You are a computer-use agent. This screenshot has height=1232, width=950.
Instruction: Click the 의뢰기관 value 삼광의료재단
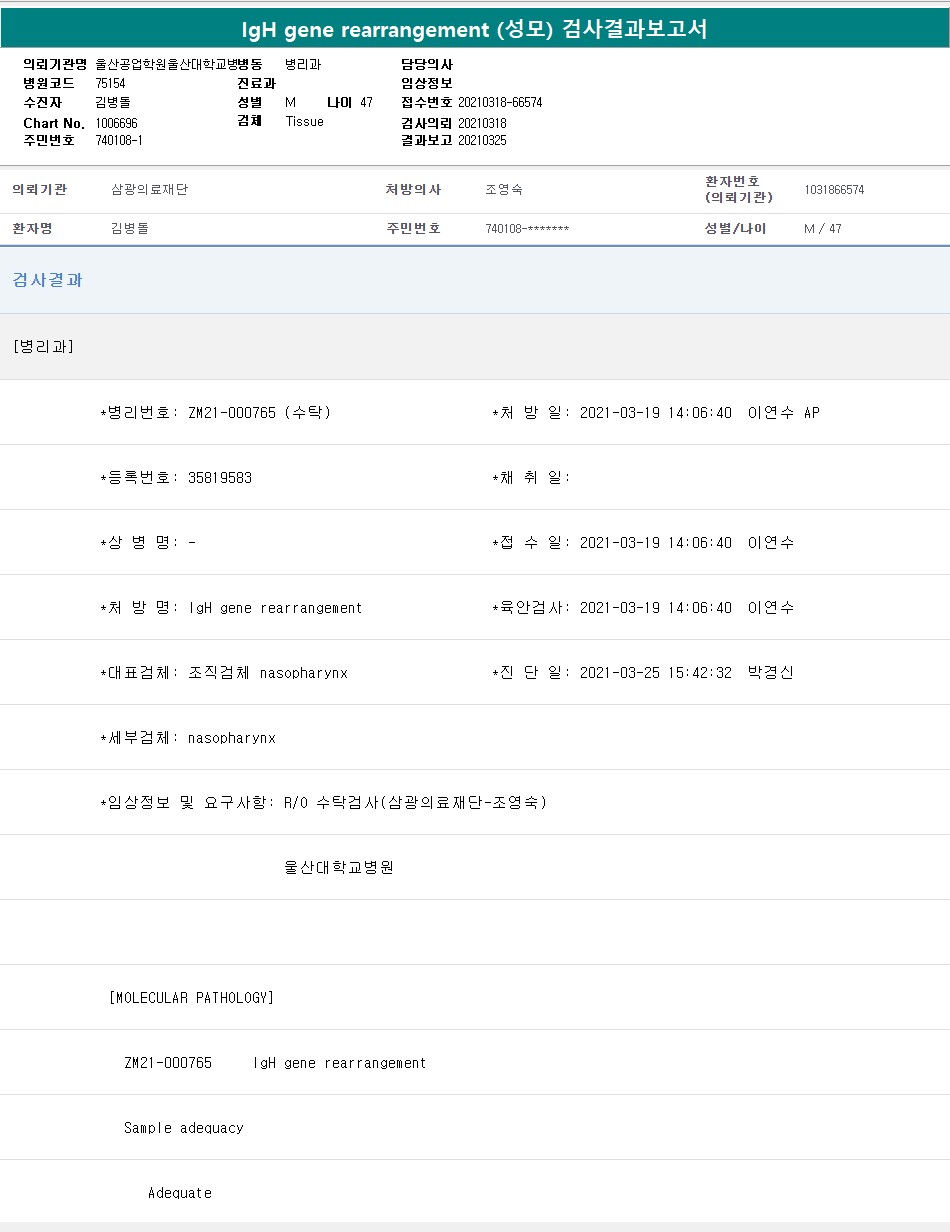149,190
